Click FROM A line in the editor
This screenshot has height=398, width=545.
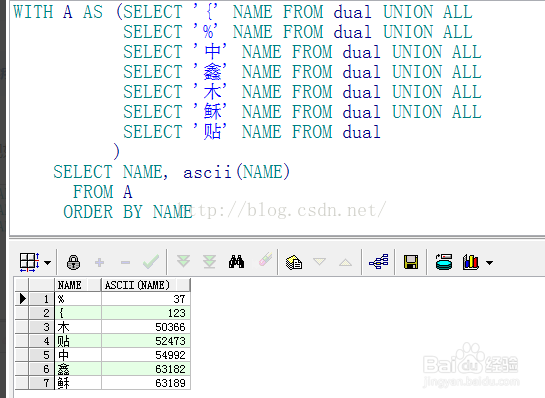point(103,192)
